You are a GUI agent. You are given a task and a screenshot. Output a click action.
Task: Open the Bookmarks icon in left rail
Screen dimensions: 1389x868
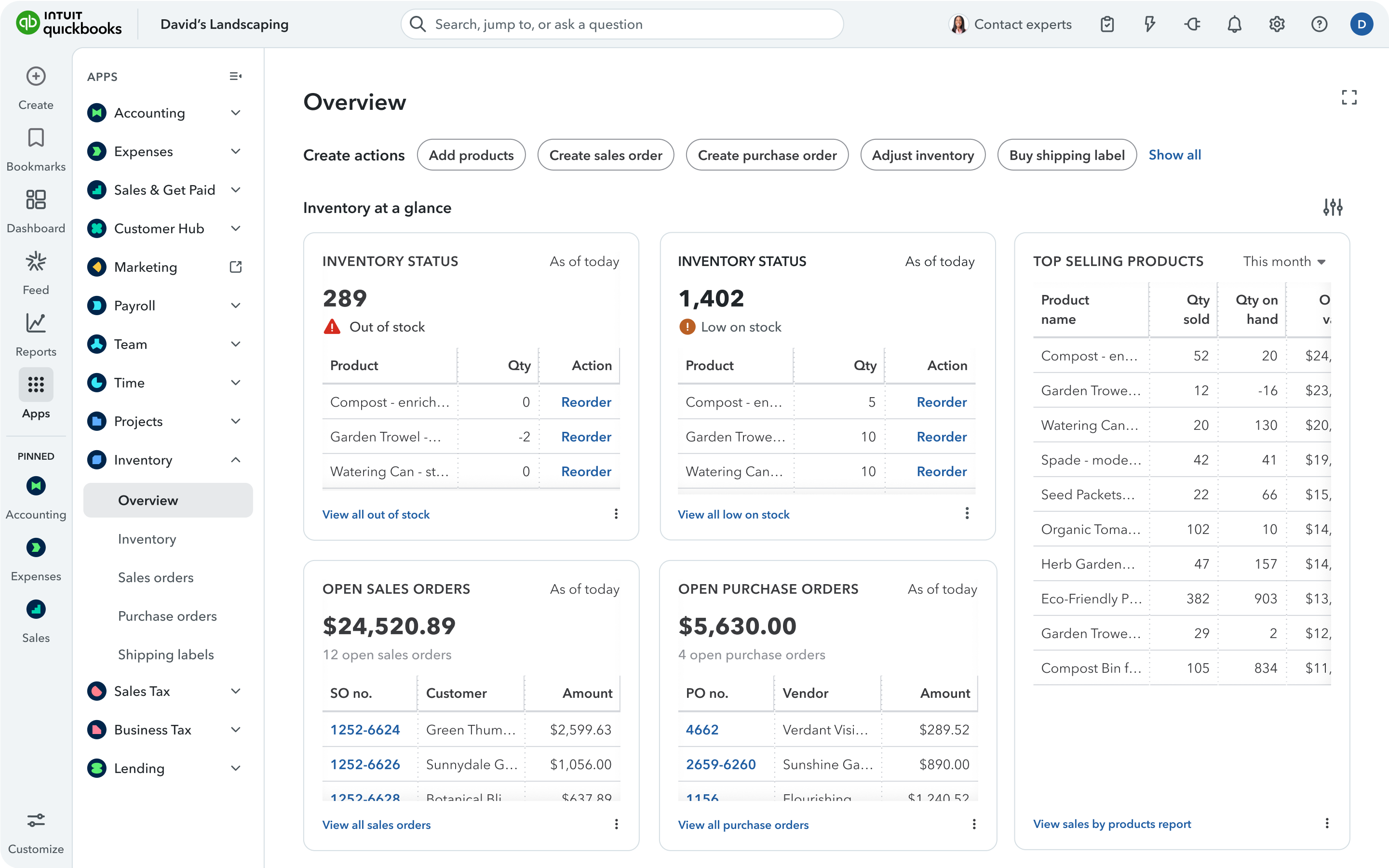pyautogui.click(x=36, y=138)
